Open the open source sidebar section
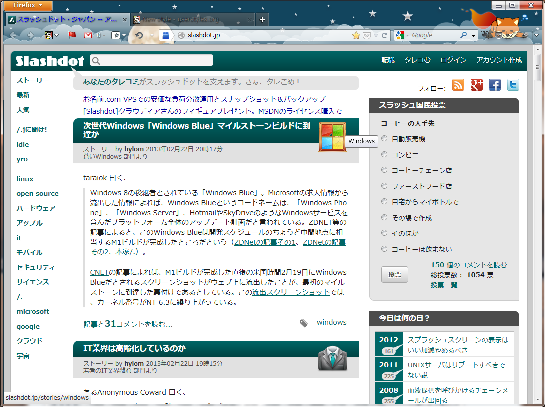This screenshot has width=545, height=407. pyautogui.click(x=37, y=194)
